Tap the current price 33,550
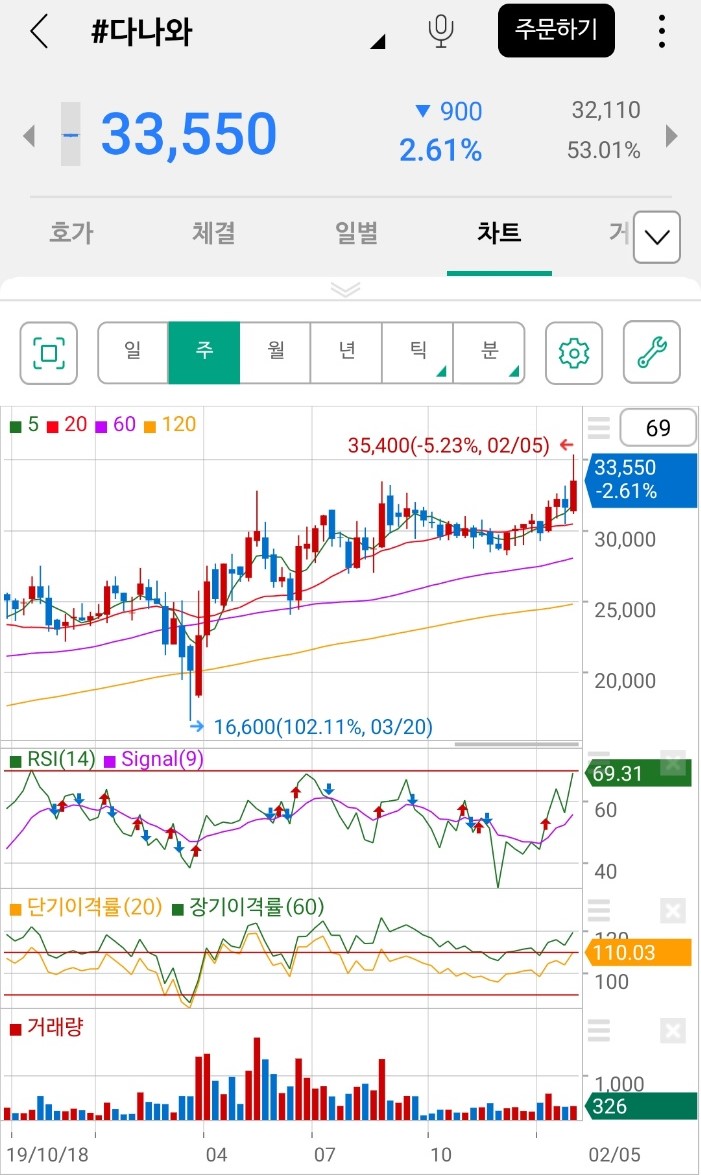The height and width of the screenshot is (1175, 701). click(189, 134)
